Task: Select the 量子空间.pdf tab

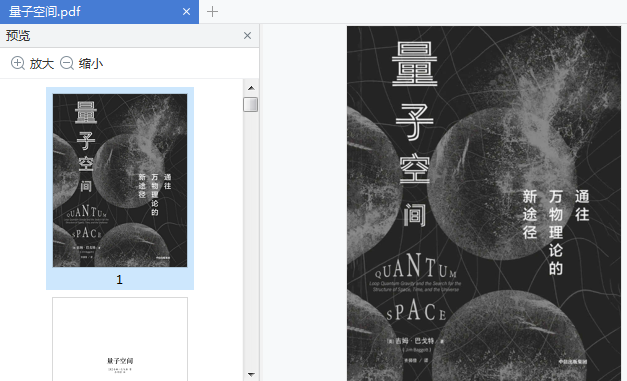Action: 99,12
